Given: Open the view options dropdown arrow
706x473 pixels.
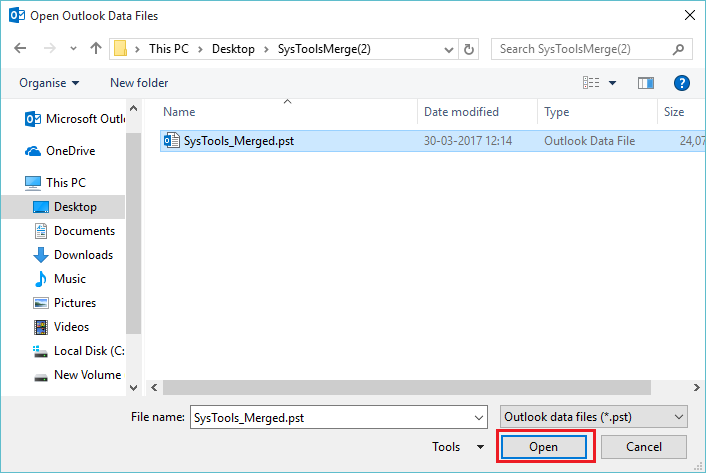Looking at the screenshot, I should (x=612, y=83).
